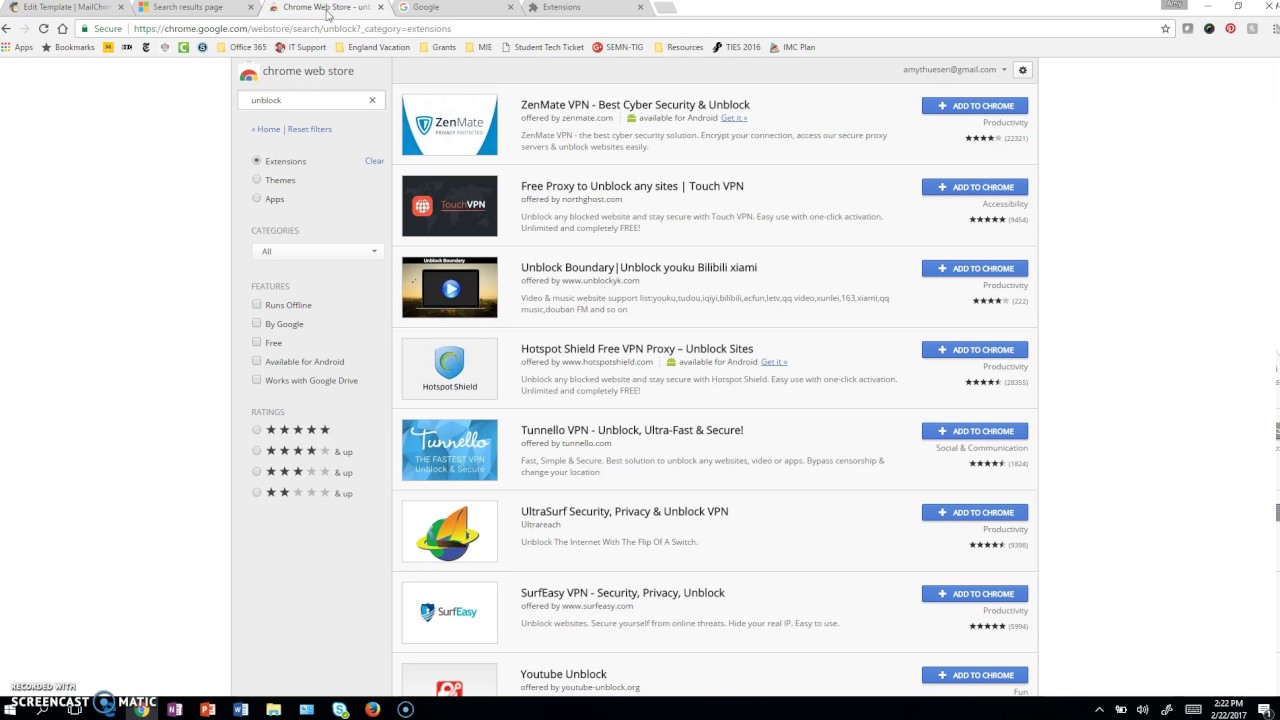Click the Reset filters link
Viewport: 1280px width, 720px height.
coord(309,129)
